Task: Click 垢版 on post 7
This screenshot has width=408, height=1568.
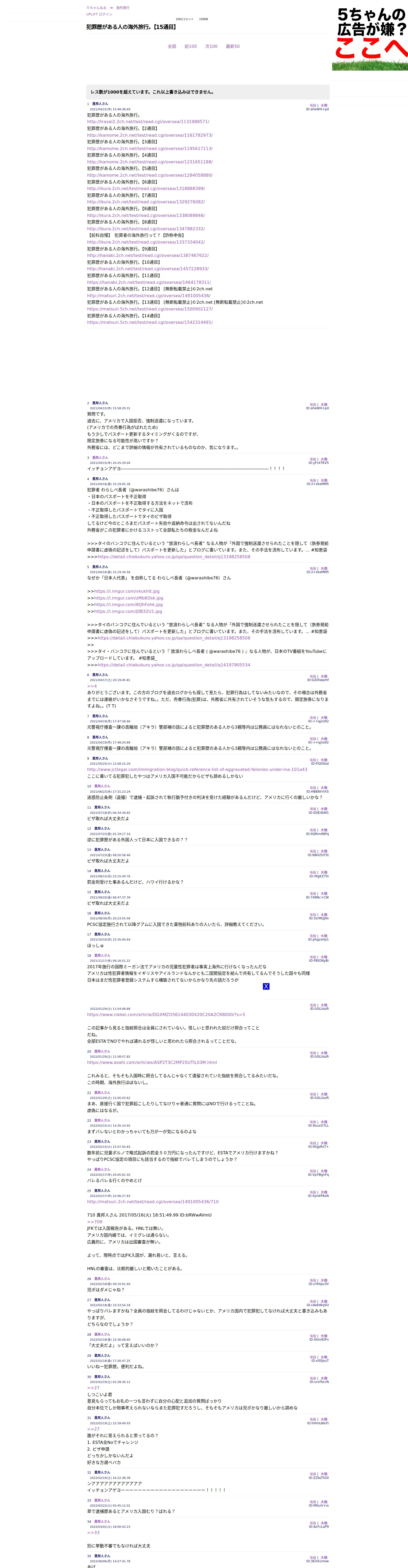Action: (313, 718)
